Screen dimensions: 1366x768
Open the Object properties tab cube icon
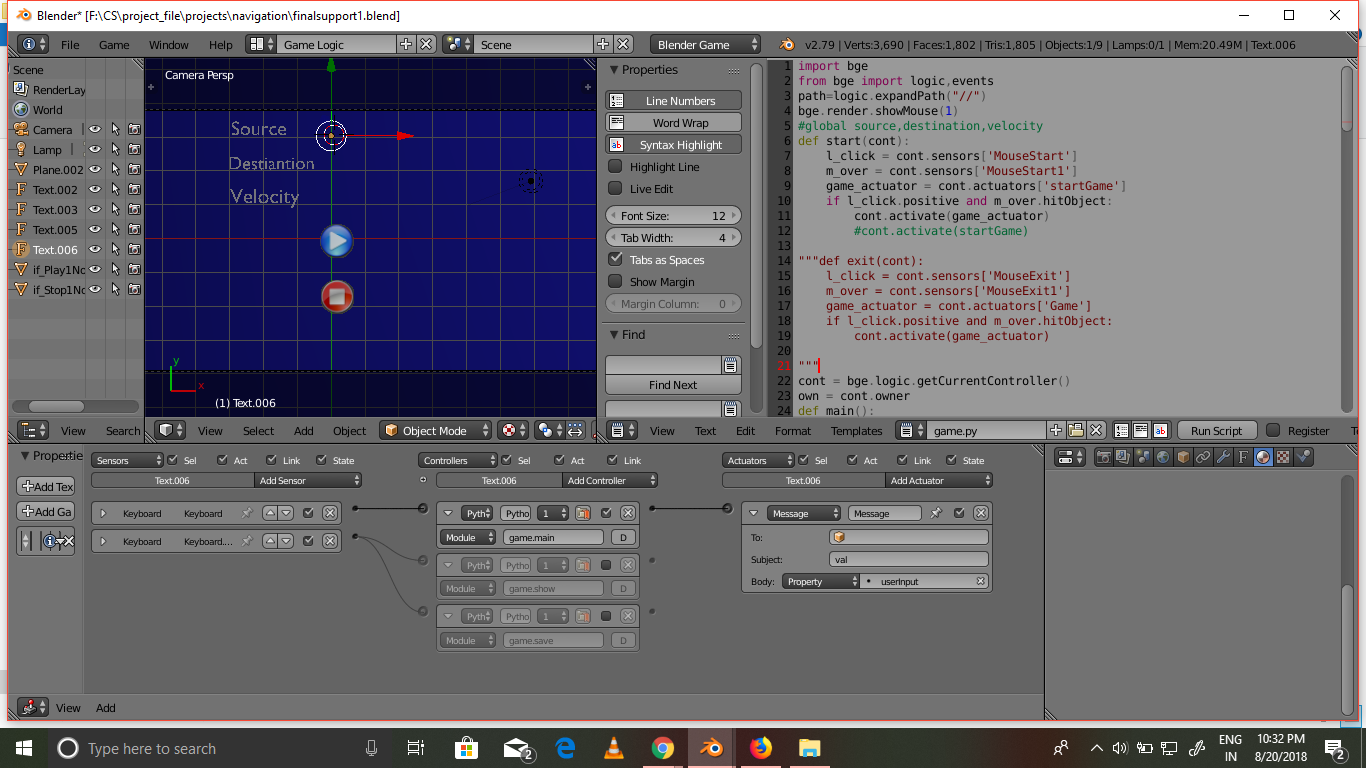1183,457
